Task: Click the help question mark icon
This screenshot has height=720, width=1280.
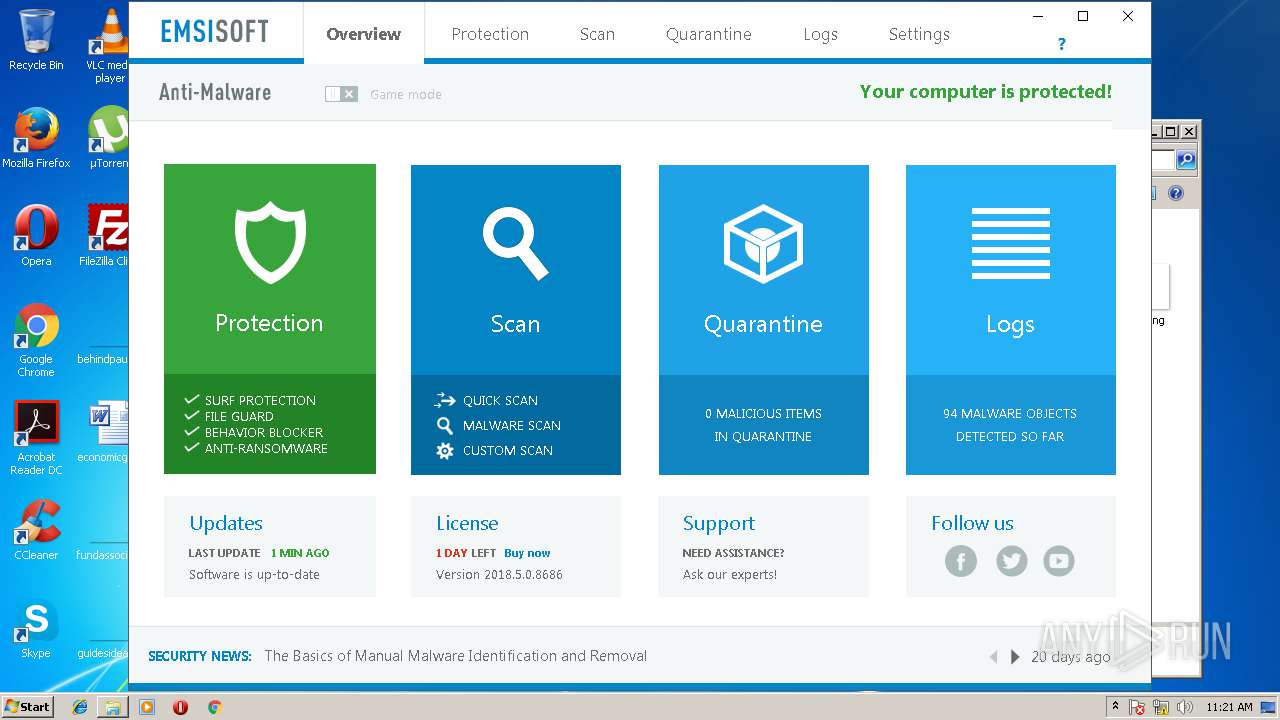Action: tap(1061, 44)
